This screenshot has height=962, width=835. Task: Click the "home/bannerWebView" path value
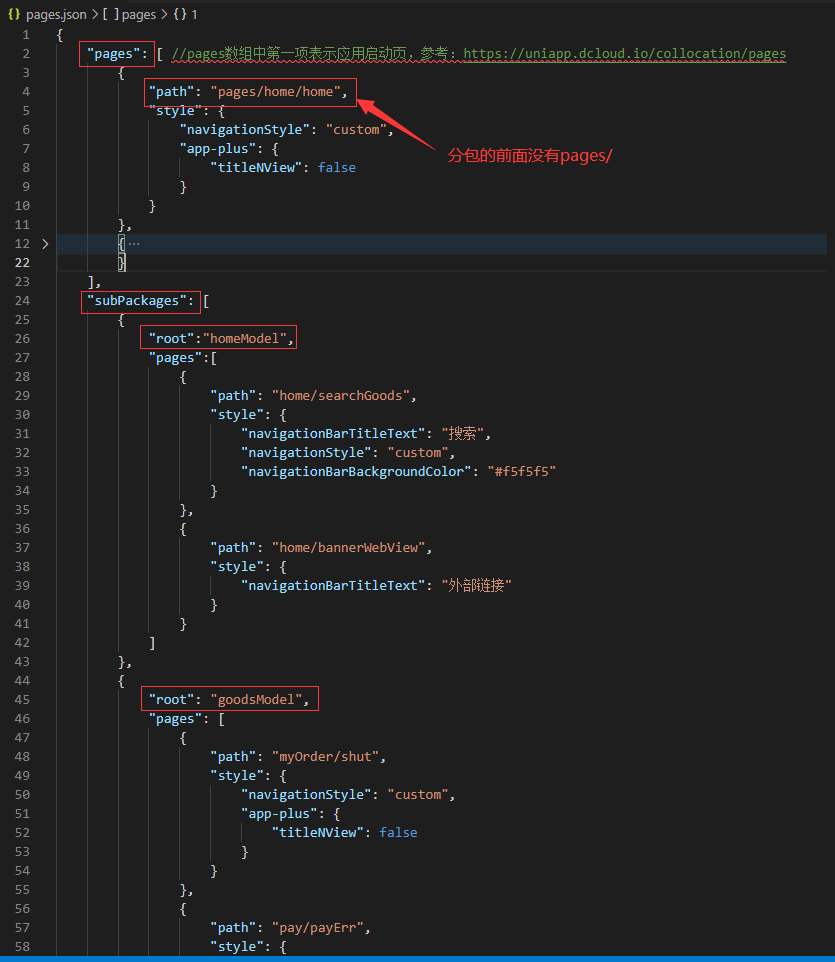tap(349, 547)
